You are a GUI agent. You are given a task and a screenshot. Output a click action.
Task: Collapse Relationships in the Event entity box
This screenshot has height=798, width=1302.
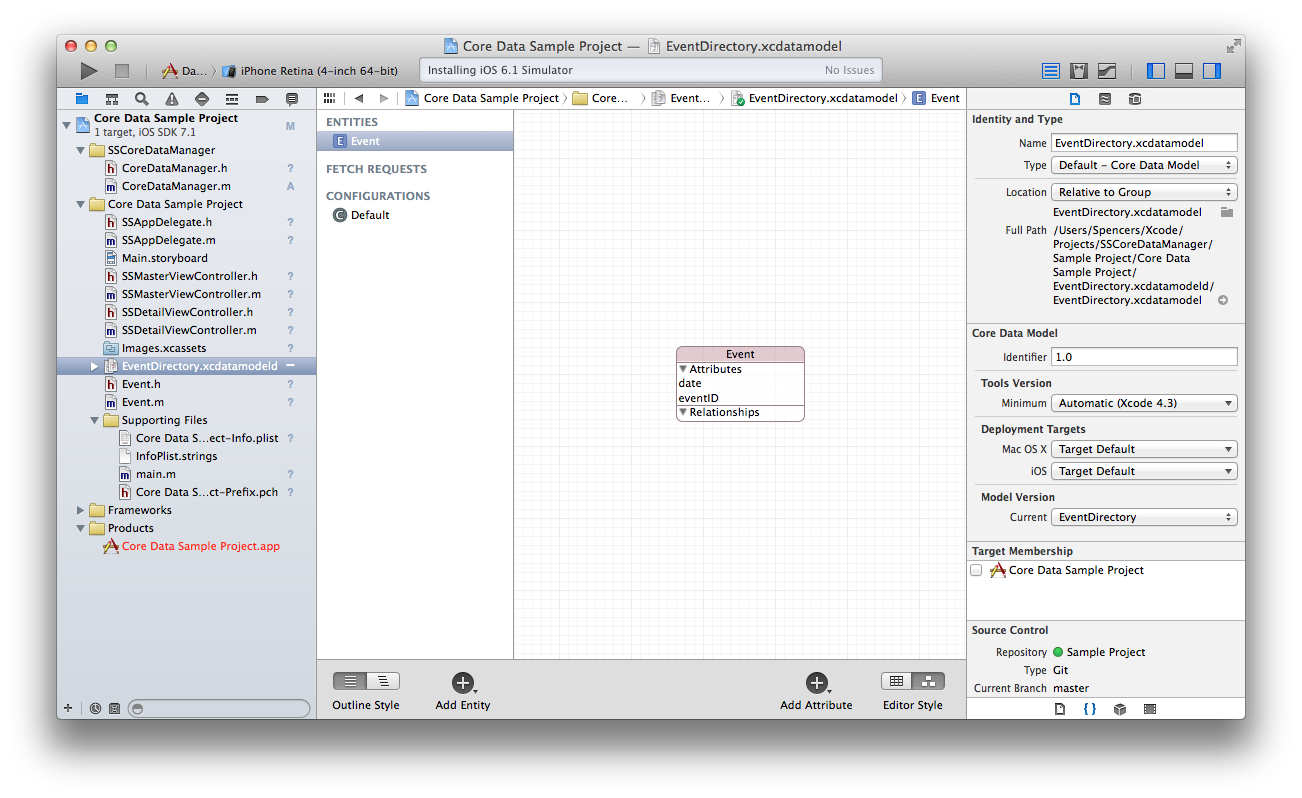coord(683,412)
